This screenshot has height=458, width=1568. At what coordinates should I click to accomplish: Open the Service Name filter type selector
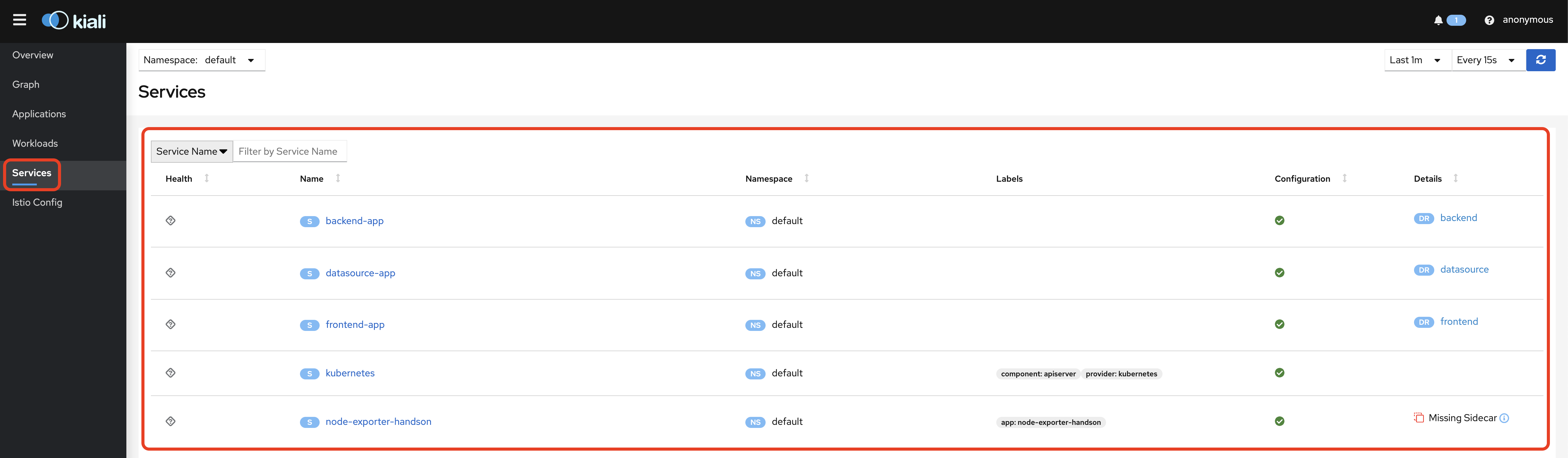coord(191,151)
